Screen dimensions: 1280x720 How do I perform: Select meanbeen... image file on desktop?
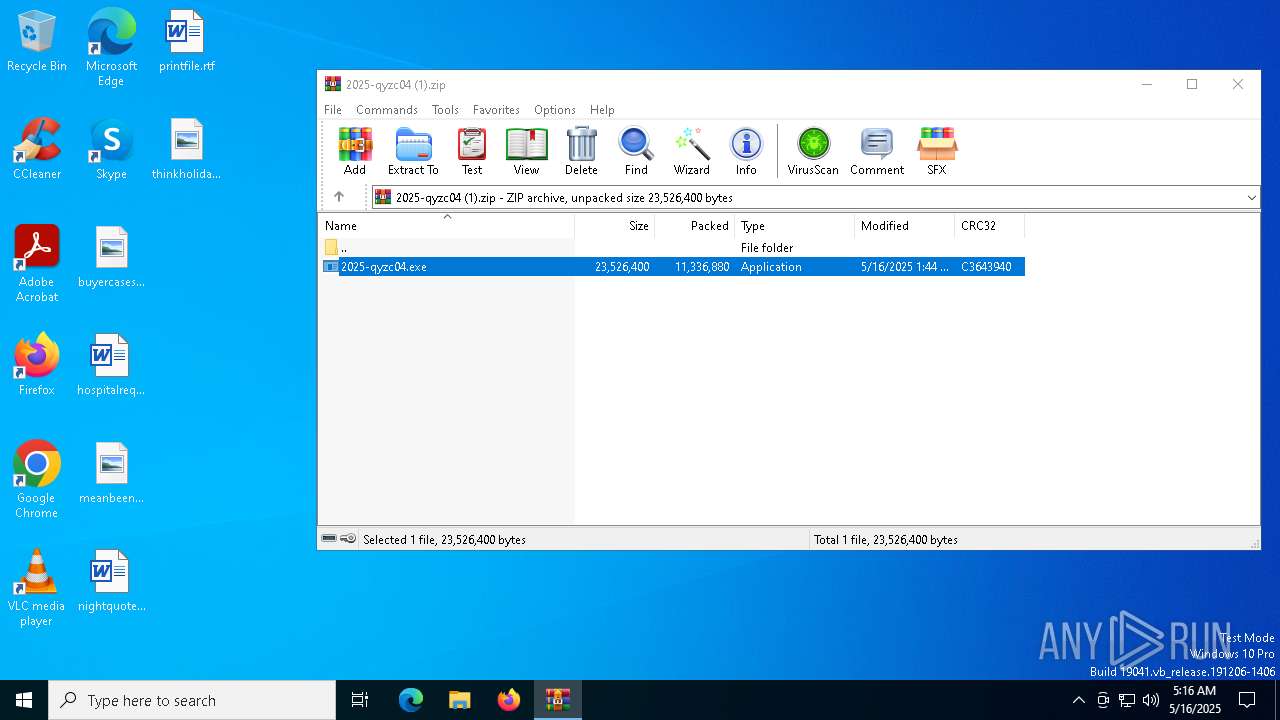coord(111,473)
